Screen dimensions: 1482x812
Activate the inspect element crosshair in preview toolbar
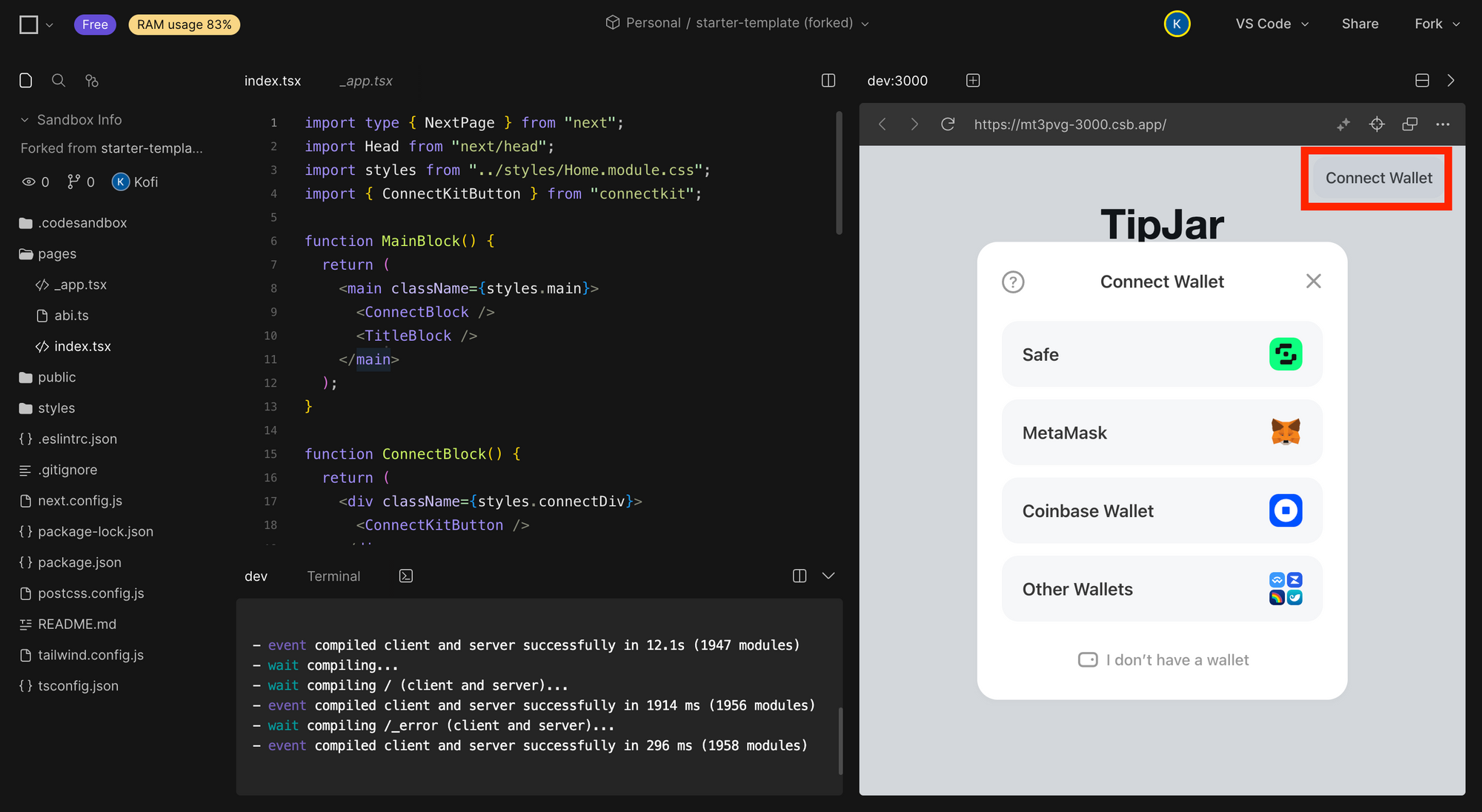coord(1377,124)
